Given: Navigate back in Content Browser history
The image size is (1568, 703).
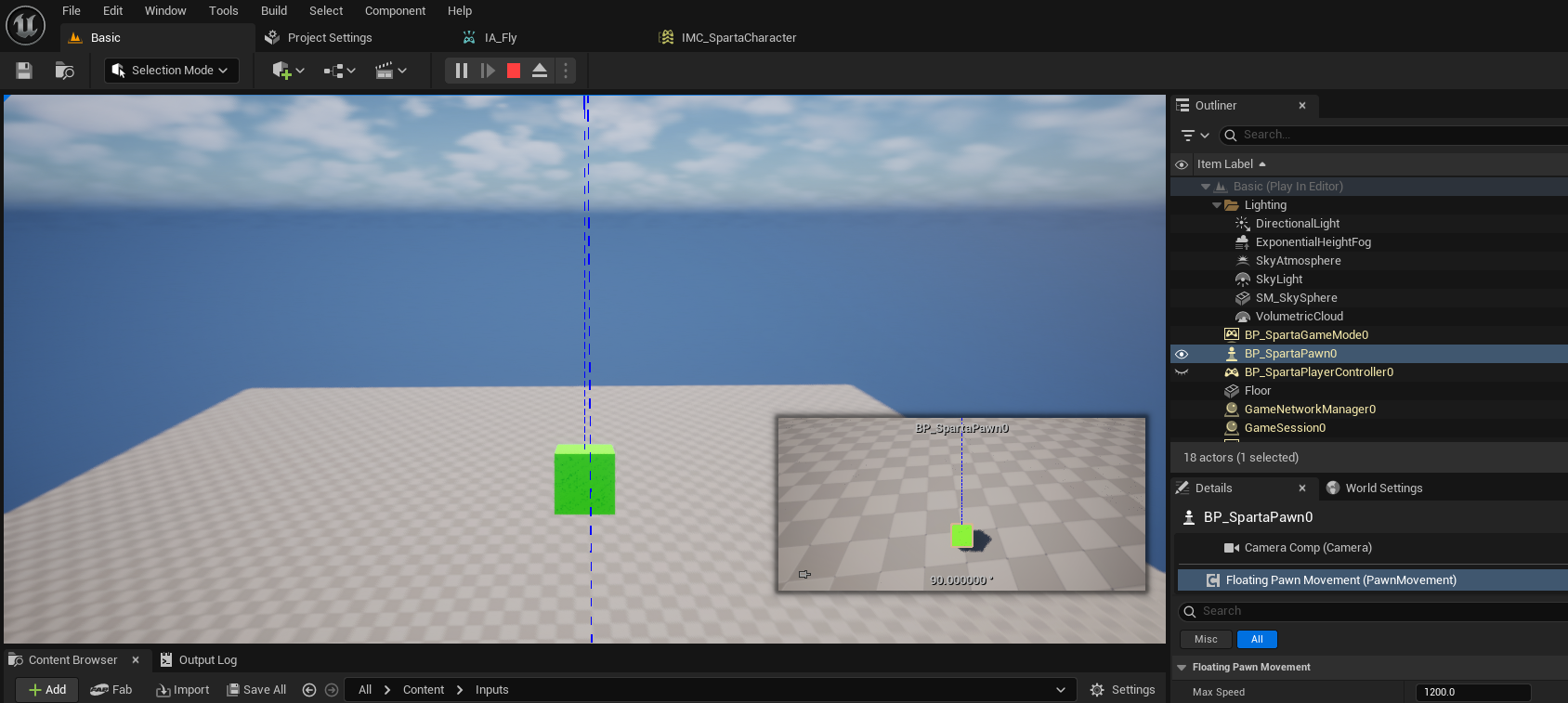Looking at the screenshot, I should click(309, 690).
